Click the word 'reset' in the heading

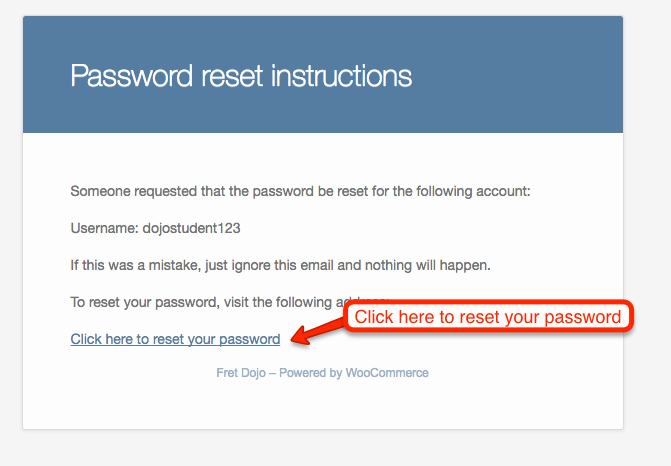tap(232, 76)
